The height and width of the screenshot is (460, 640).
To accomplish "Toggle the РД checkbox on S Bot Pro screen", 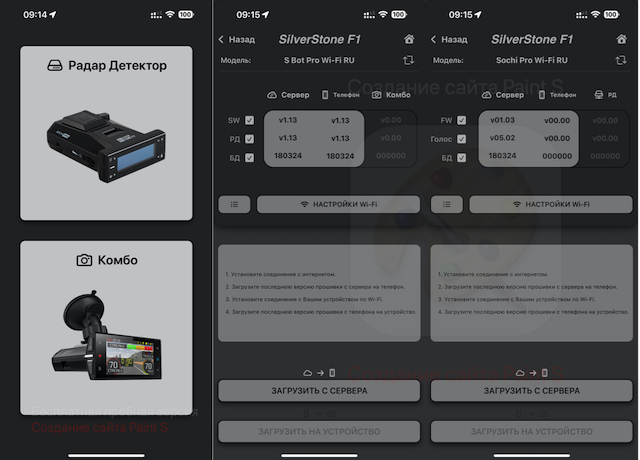I will coord(249,139).
